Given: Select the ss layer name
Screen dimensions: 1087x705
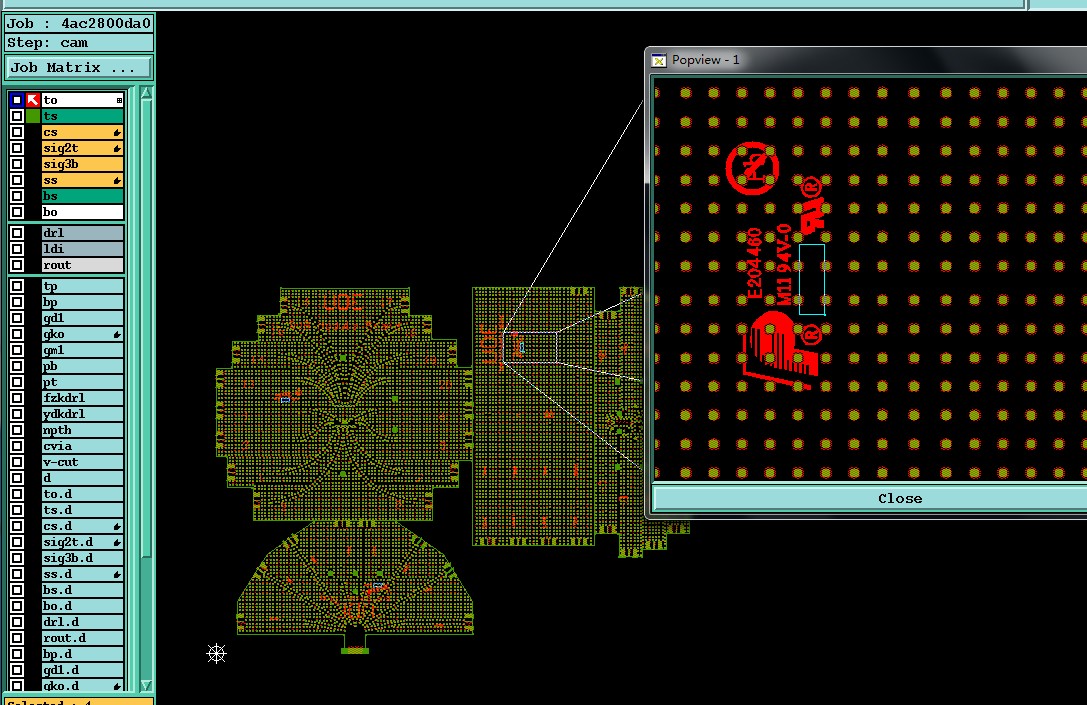Looking at the screenshot, I should tap(82, 180).
